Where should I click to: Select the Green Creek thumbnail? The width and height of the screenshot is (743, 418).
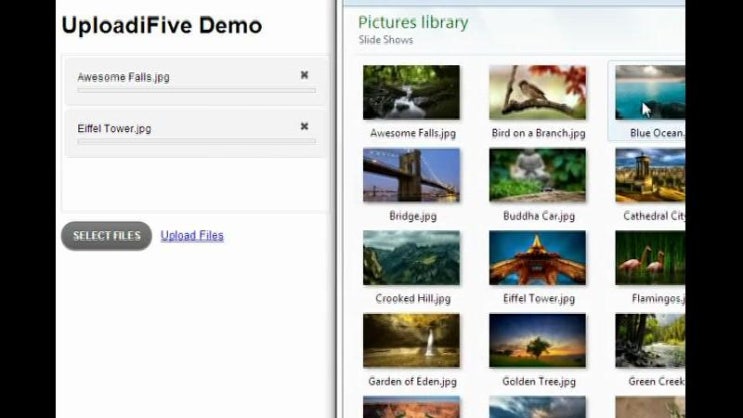coord(650,340)
